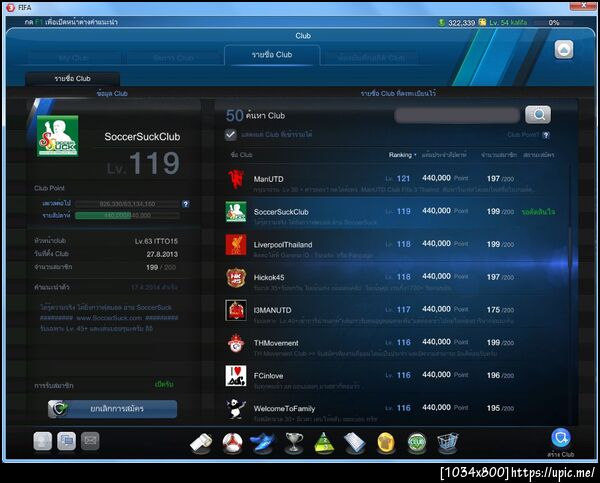This screenshot has height=483, width=600.
Task: Click the magnifier search Club button
Action: [x=538, y=114]
